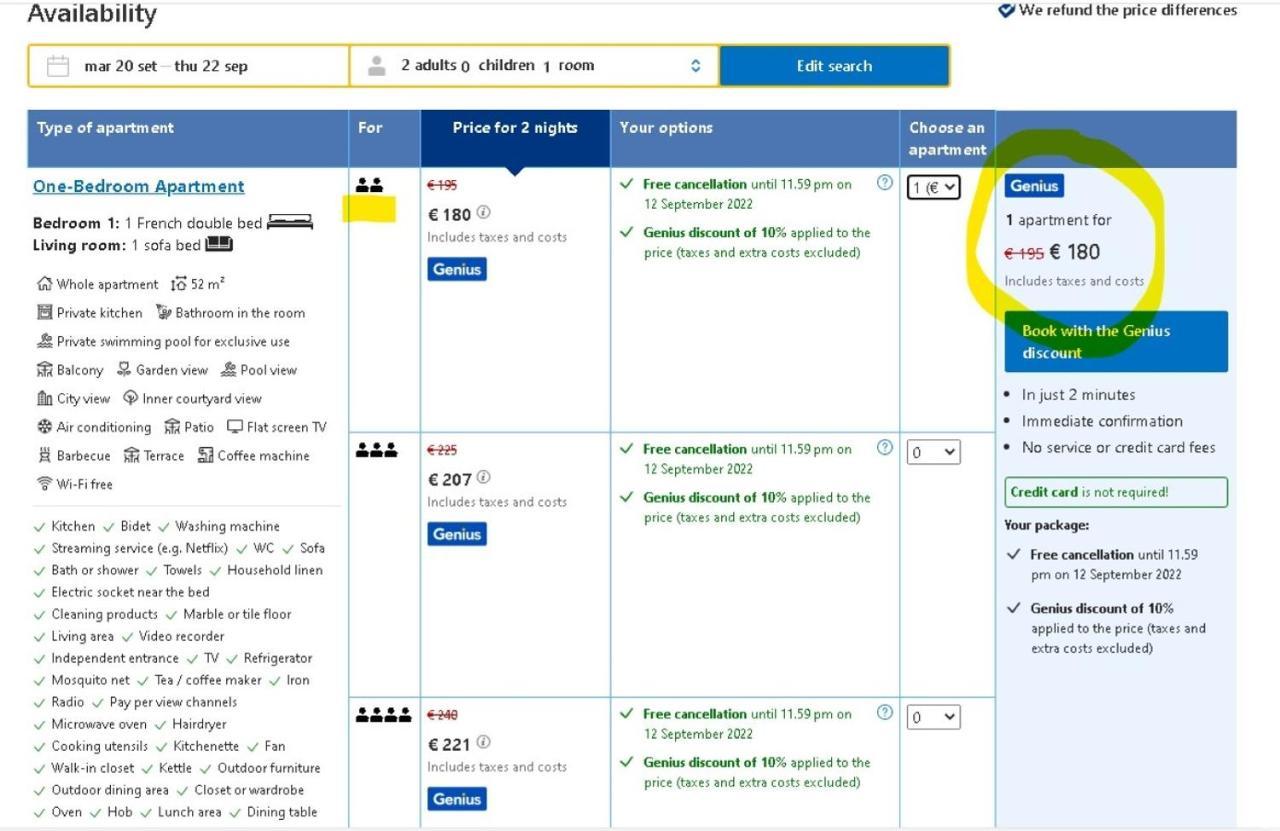1280x831 pixels.
Task: Click the date range field mar 20 set
Action: point(189,66)
